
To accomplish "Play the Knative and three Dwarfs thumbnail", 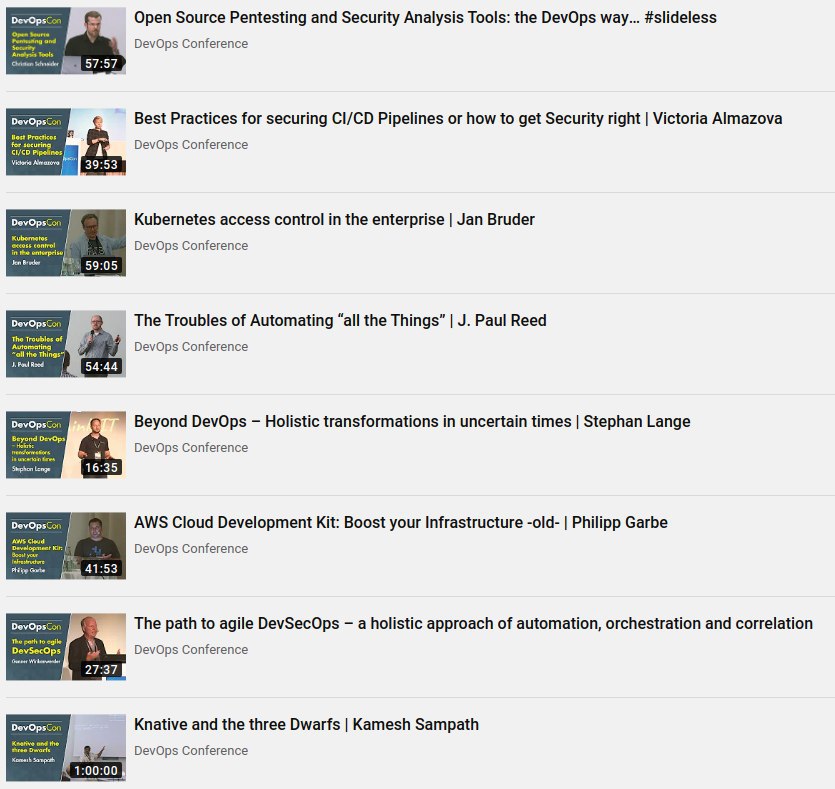I will pyautogui.click(x=66, y=748).
